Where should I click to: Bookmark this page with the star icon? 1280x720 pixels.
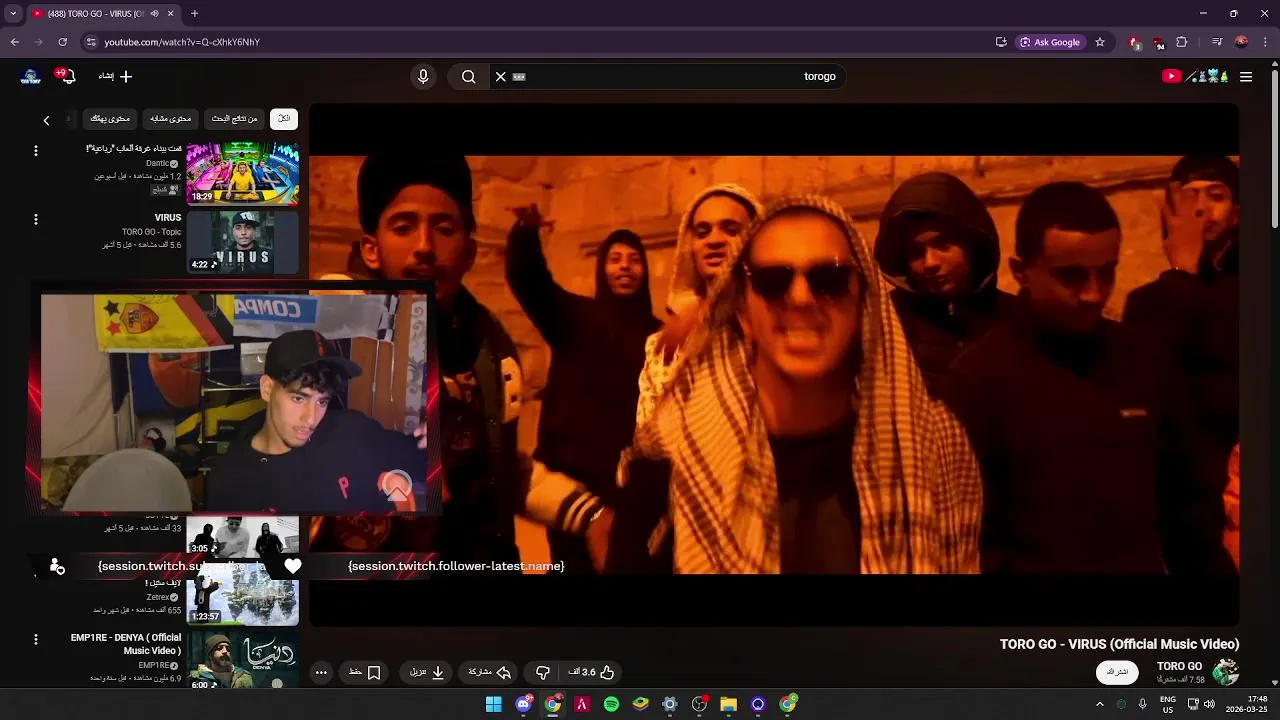coord(1100,42)
